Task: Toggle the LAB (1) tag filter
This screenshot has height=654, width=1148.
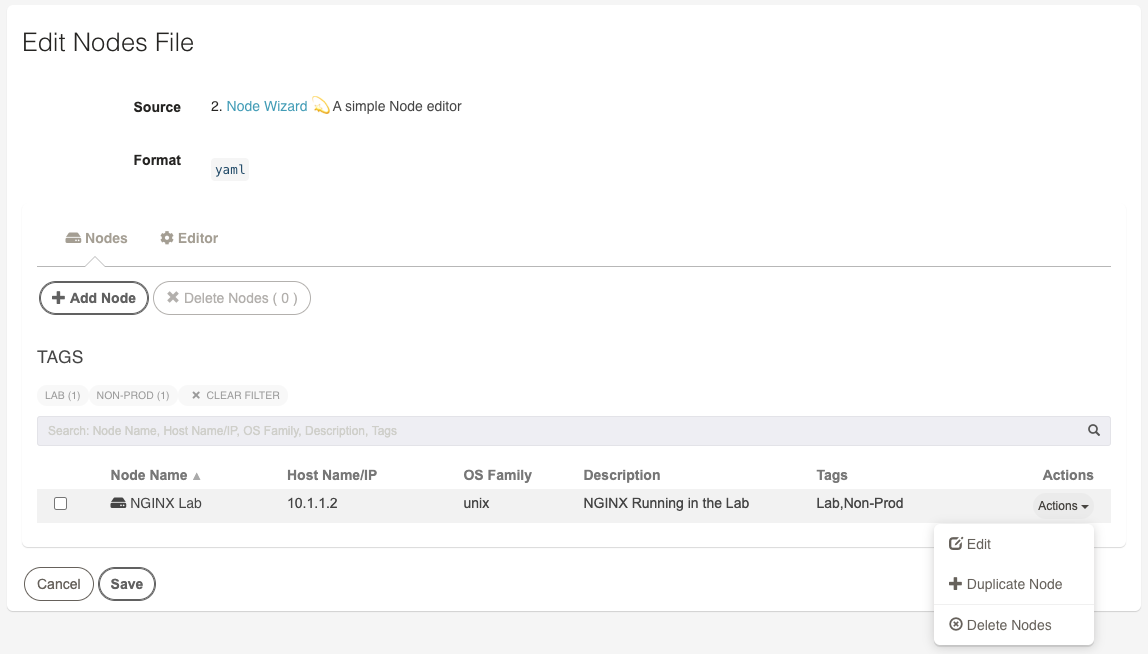Action: 62,395
